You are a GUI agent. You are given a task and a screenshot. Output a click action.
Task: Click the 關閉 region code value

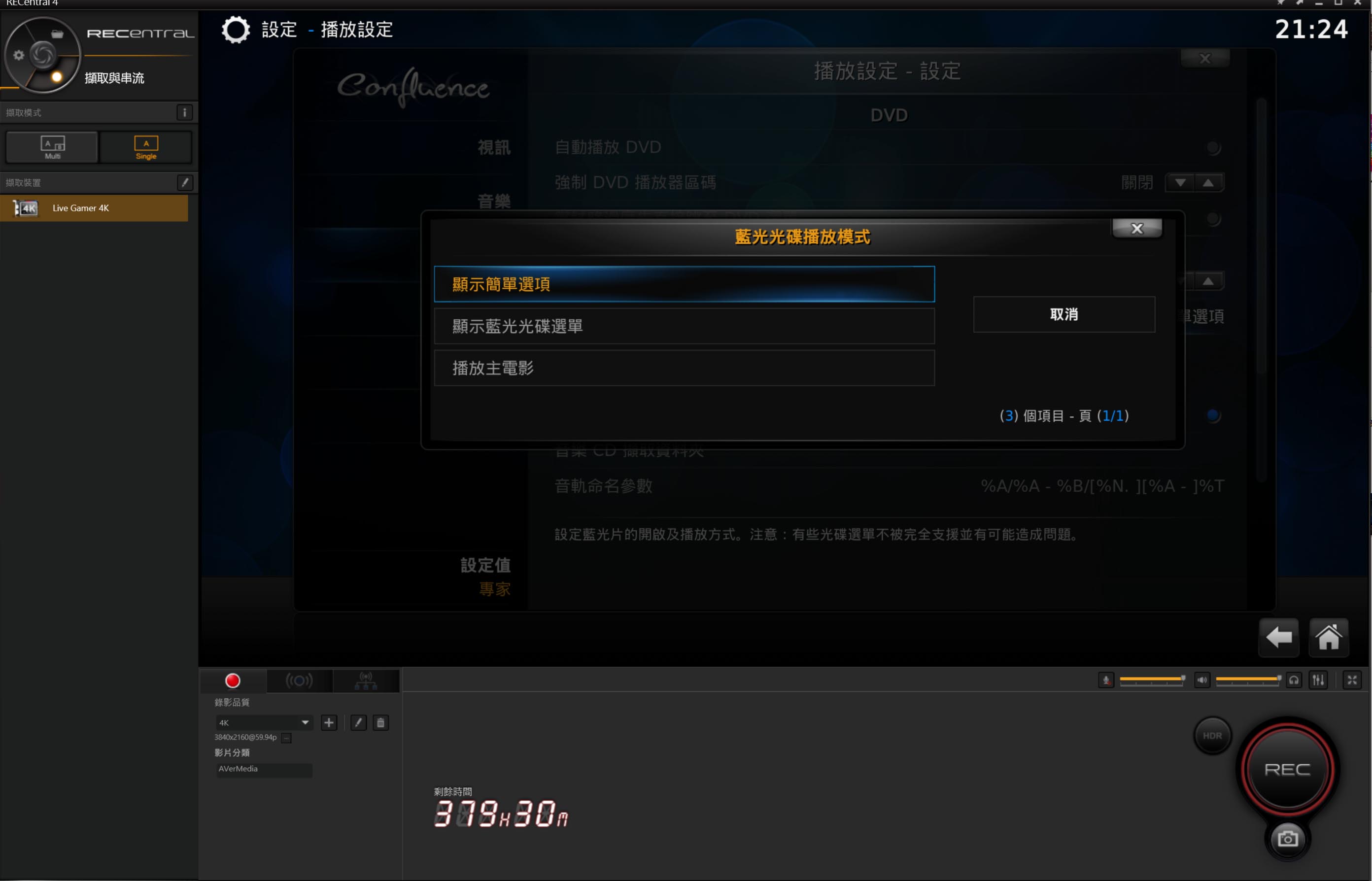1137,183
